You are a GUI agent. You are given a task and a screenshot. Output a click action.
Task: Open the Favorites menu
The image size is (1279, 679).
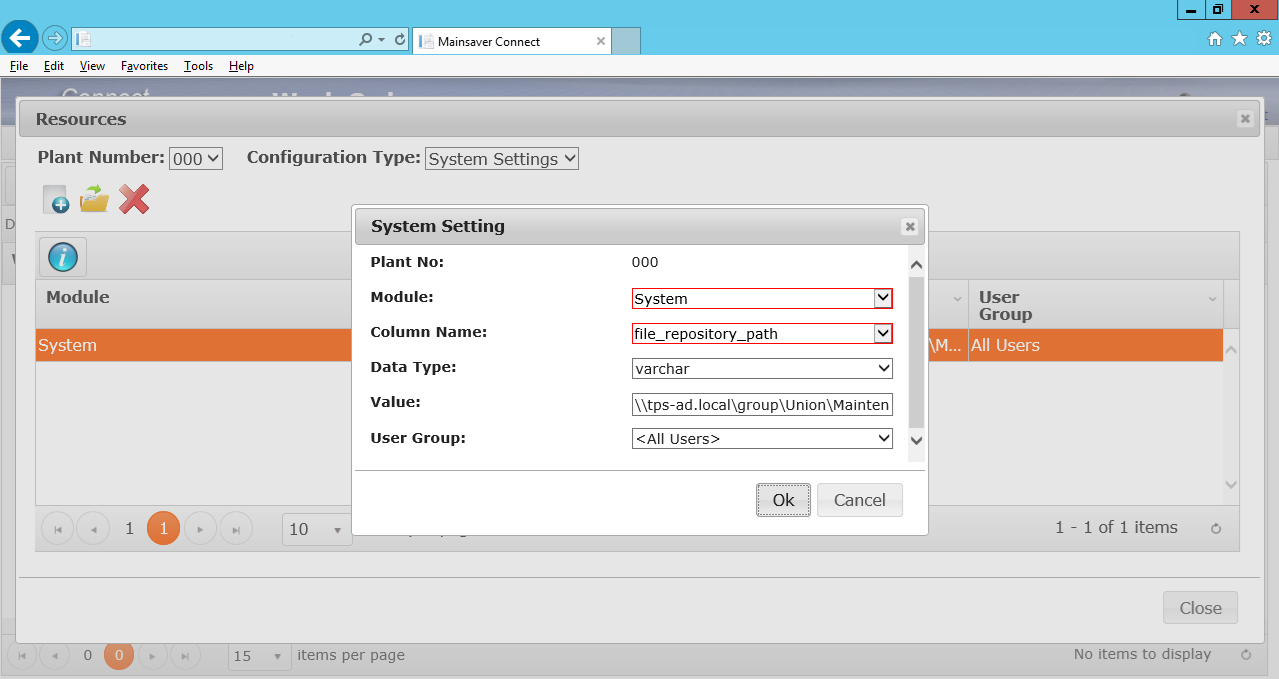coord(144,66)
